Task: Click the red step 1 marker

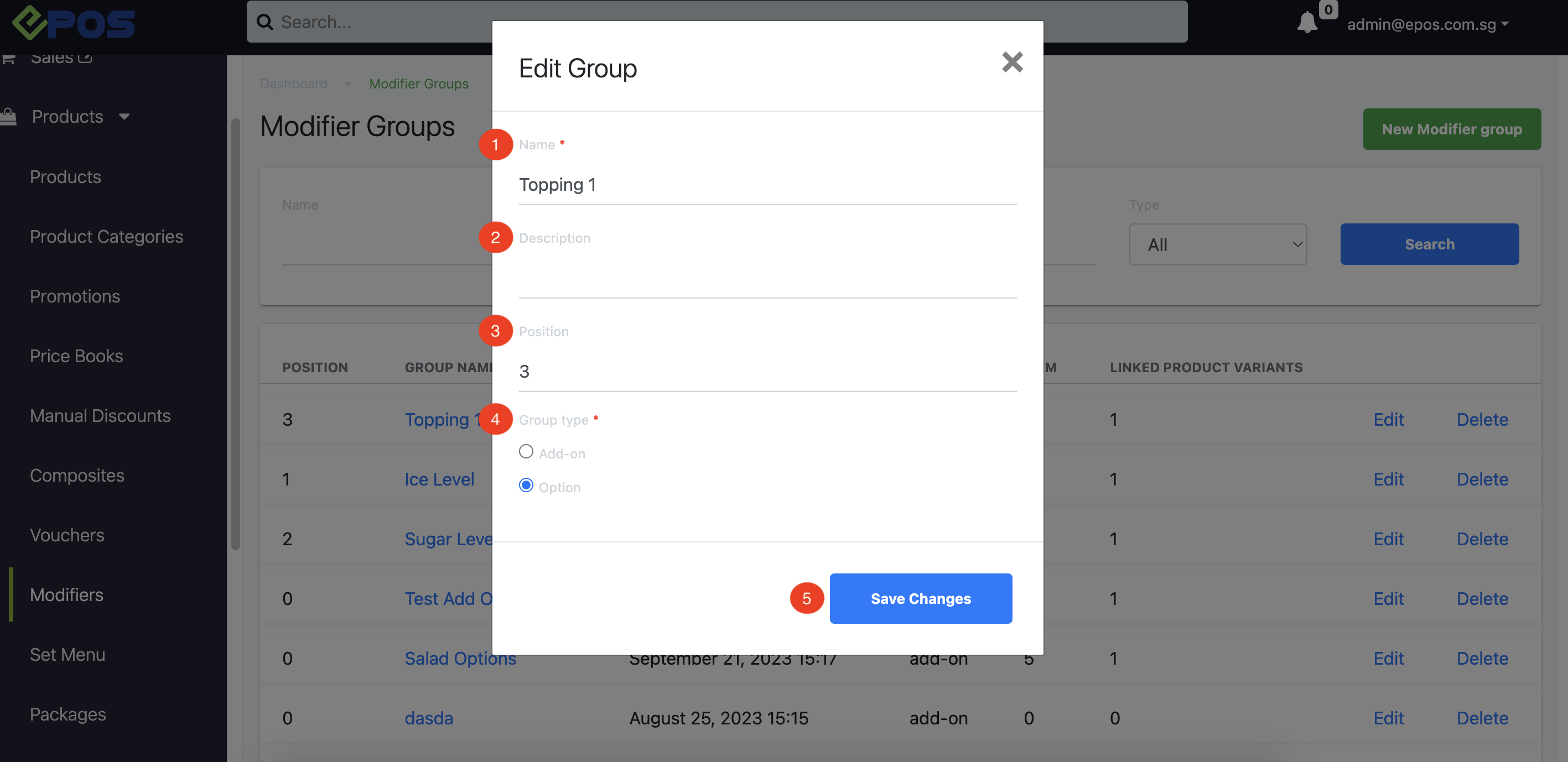Action: point(495,145)
